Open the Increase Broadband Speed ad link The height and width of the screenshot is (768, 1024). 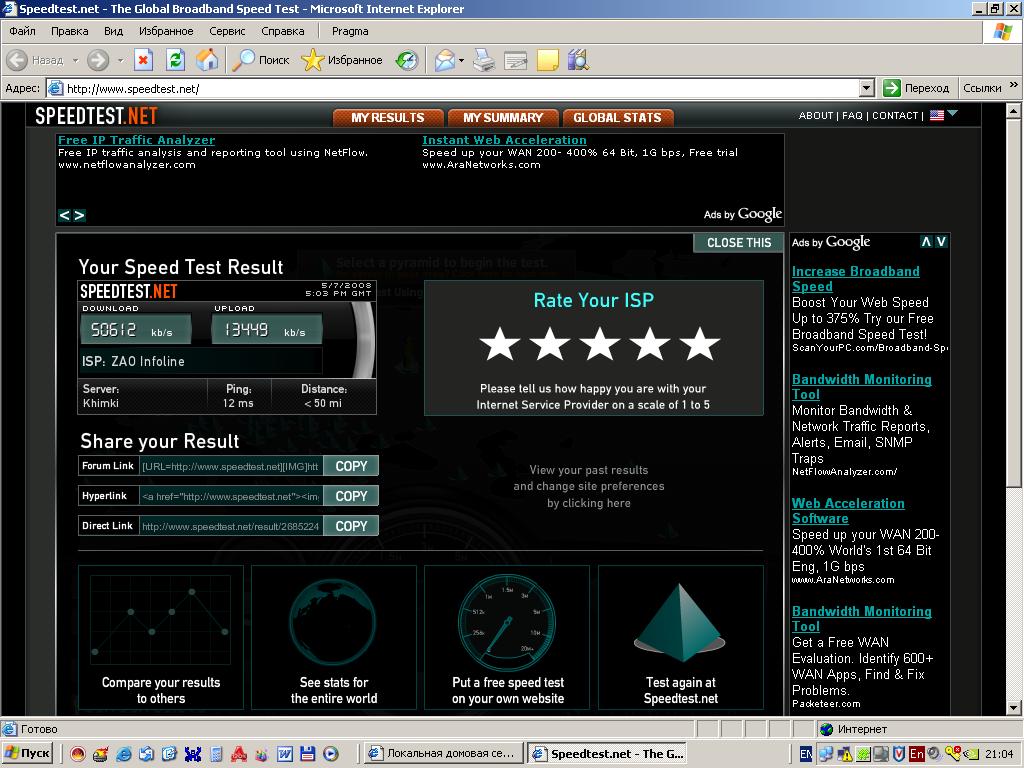tap(856, 279)
